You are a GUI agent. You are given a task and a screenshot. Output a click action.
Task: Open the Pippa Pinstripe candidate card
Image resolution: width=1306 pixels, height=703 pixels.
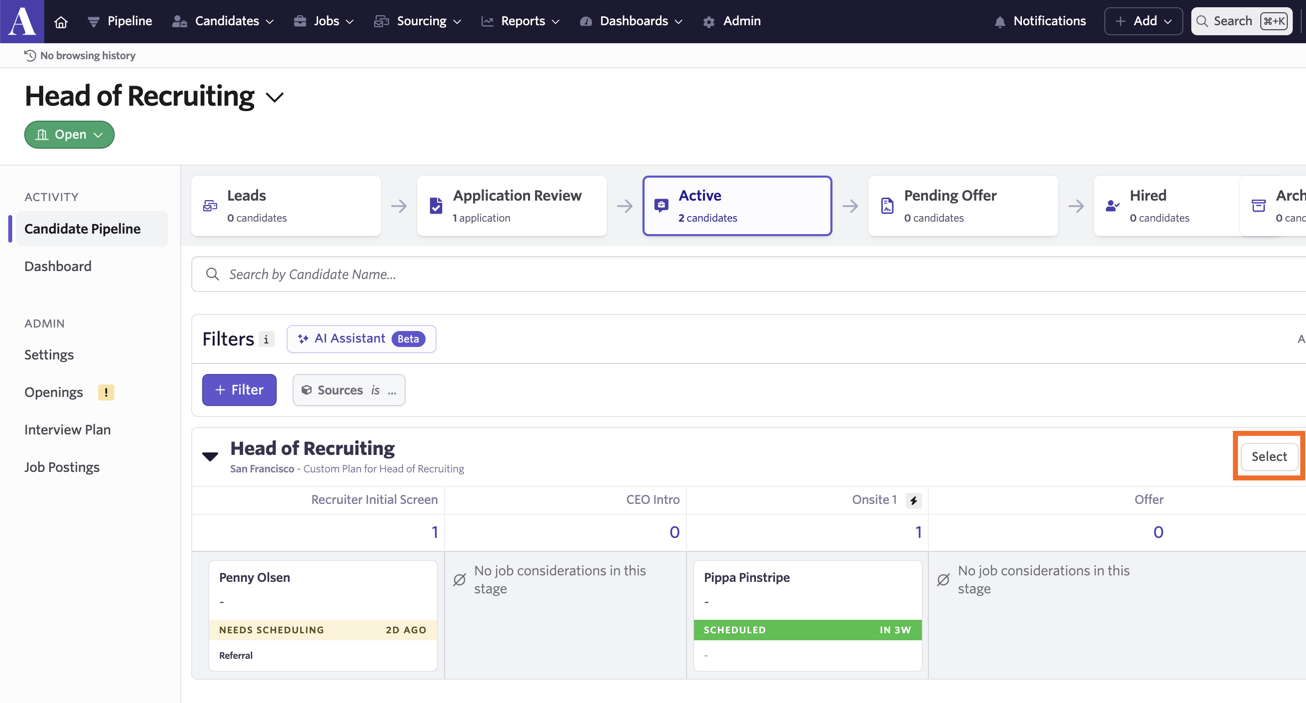click(808, 615)
